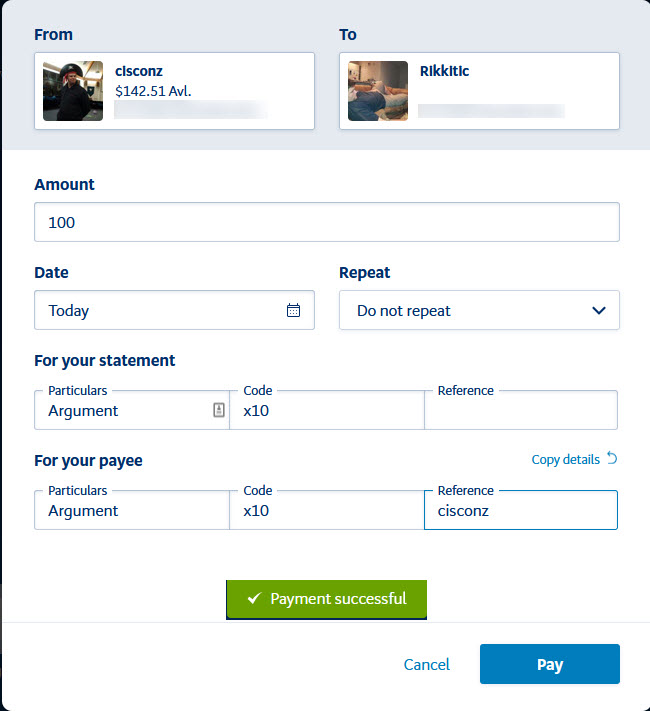Click the cisconz profile picture
This screenshot has height=711, width=650.
(73, 91)
